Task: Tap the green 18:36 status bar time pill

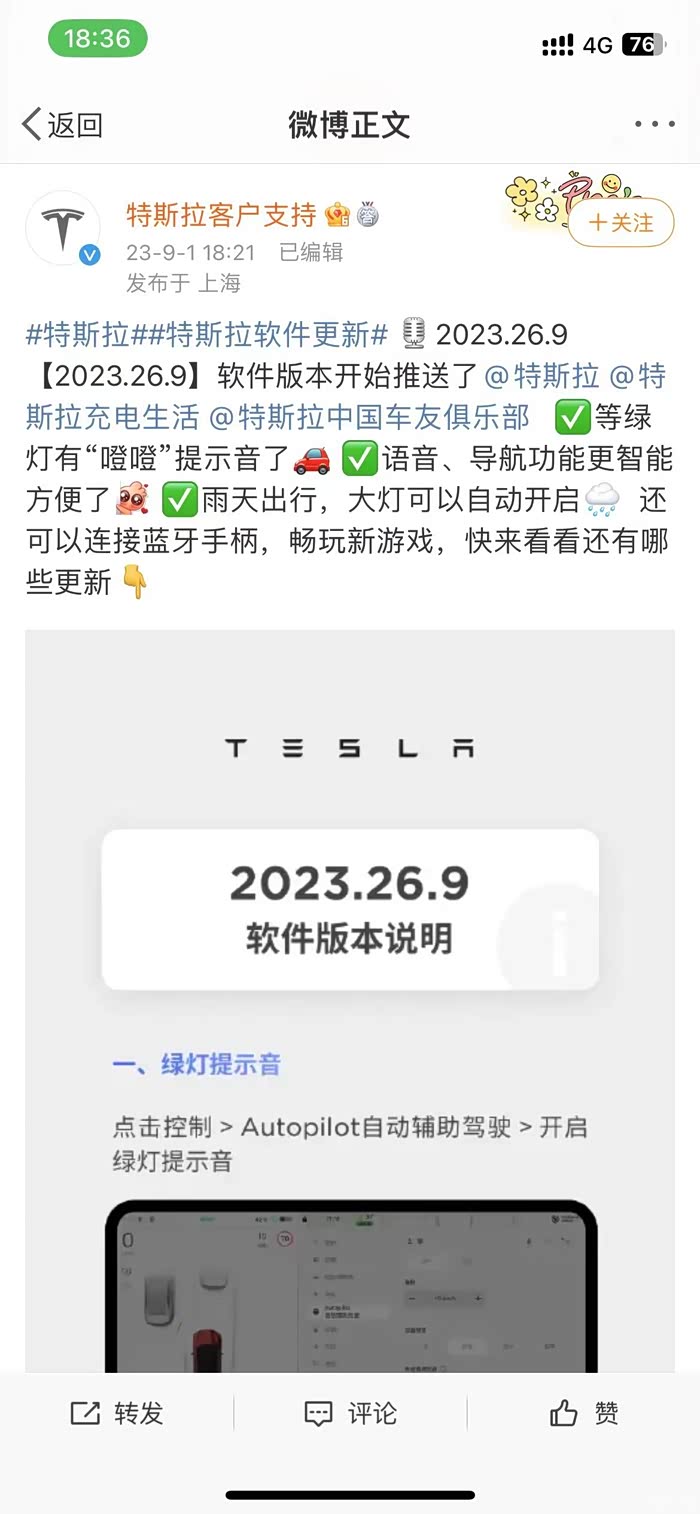Action: (97, 39)
